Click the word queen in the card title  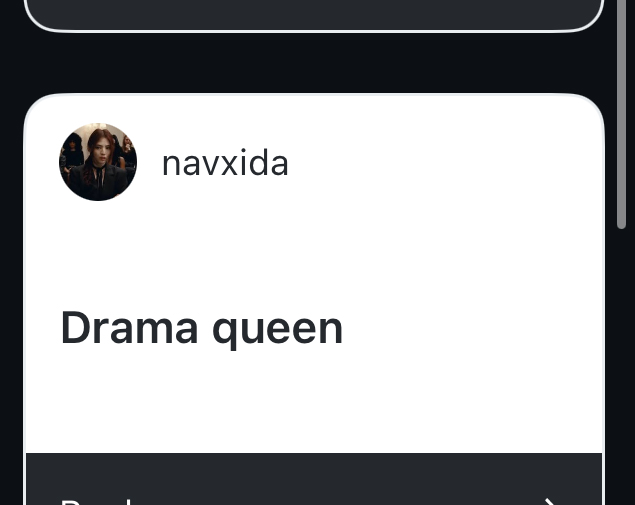coord(278,330)
